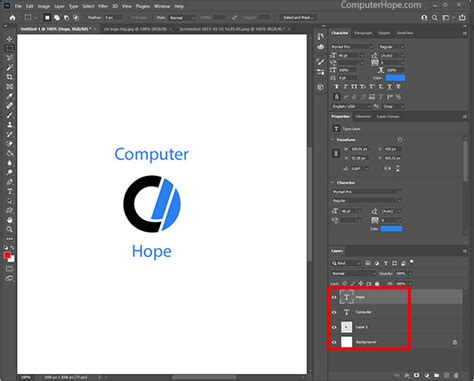The height and width of the screenshot is (381, 474).
Task: Select the Horizontal Type tool
Action: (x=9, y=191)
